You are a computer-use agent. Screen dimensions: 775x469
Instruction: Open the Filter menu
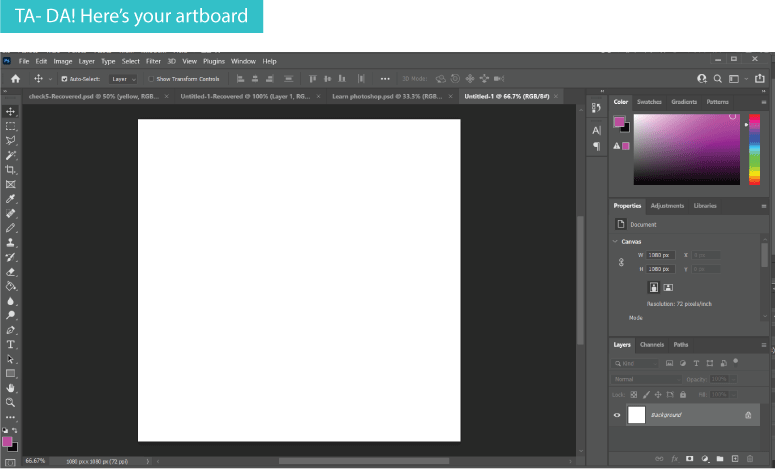(x=153, y=61)
